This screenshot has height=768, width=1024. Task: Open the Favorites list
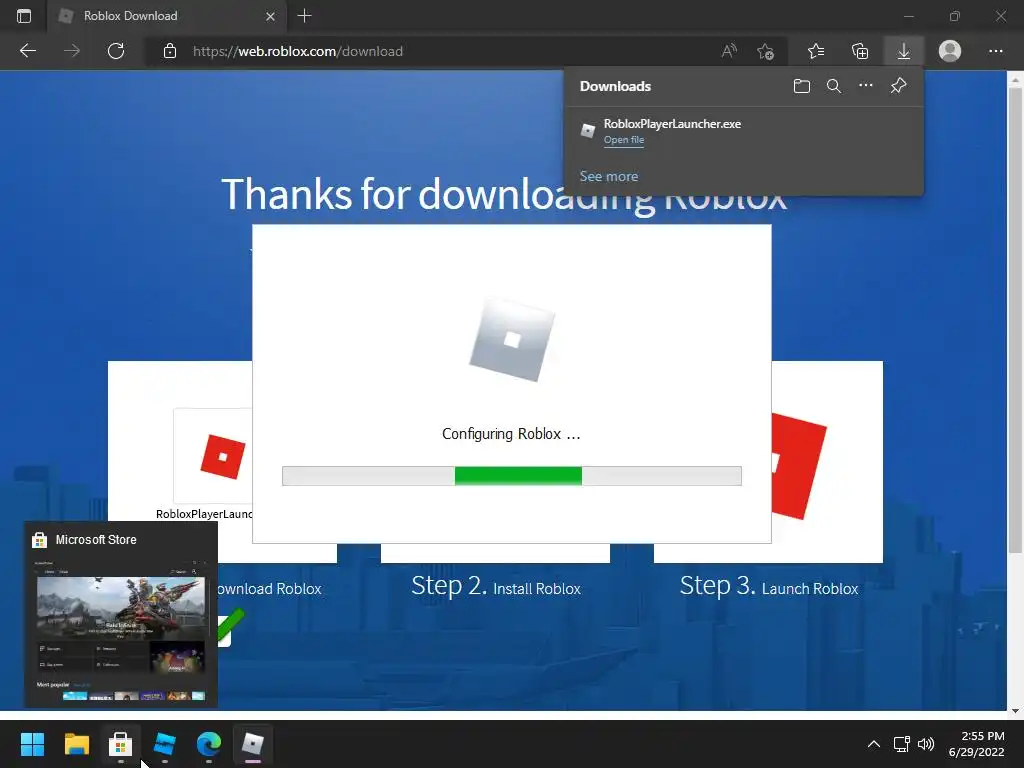pyautogui.click(x=816, y=51)
